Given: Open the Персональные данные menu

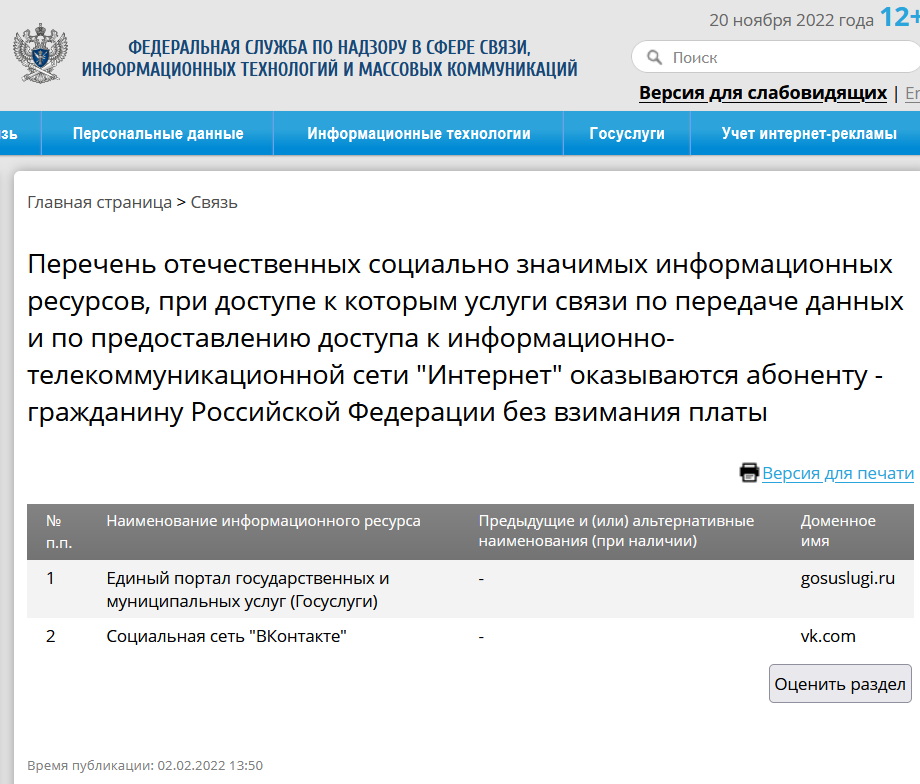Looking at the screenshot, I should [x=158, y=133].
